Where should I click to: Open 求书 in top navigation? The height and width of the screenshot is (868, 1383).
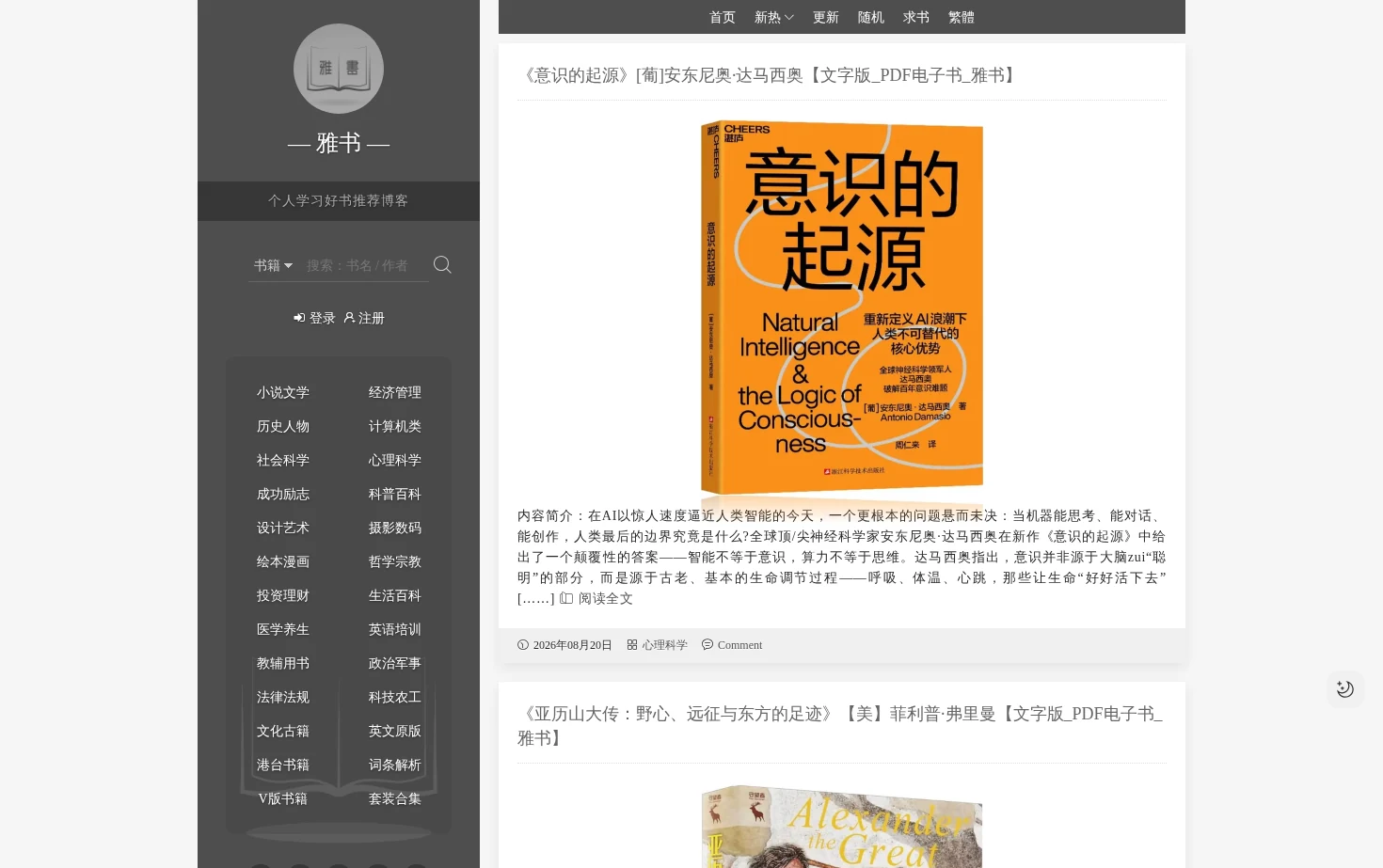tap(916, 17)
